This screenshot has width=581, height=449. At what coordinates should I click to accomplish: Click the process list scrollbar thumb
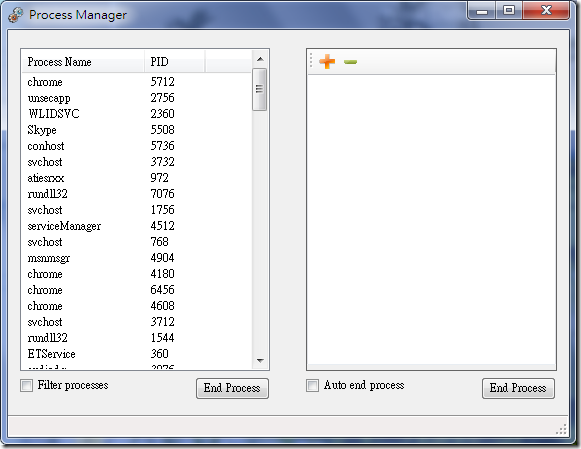point(259,89)
